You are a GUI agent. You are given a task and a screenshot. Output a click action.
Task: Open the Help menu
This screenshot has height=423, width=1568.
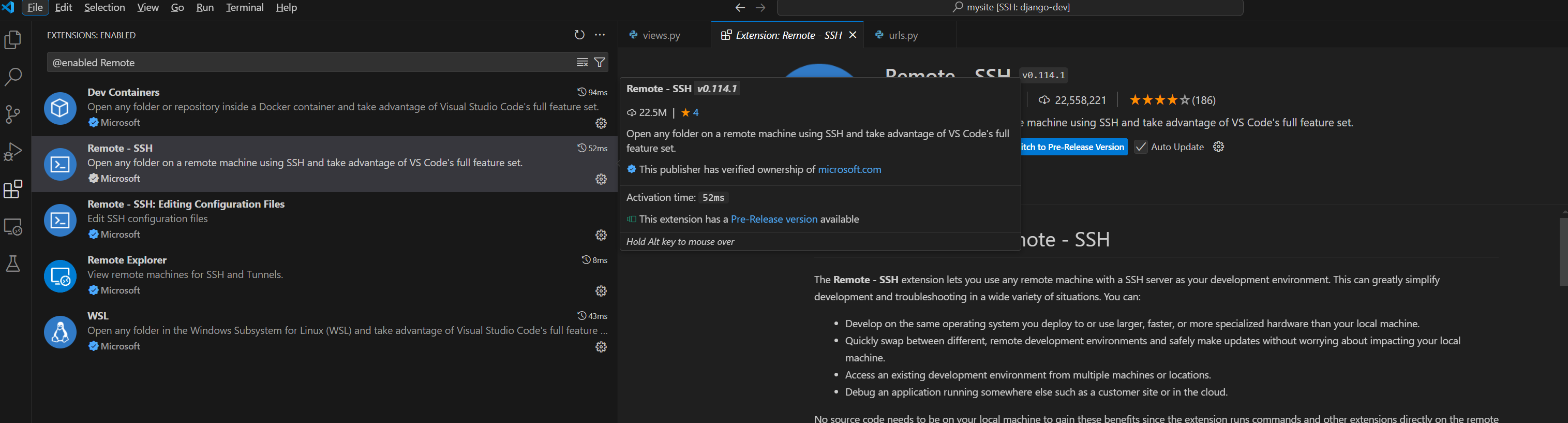click(287, 7)
